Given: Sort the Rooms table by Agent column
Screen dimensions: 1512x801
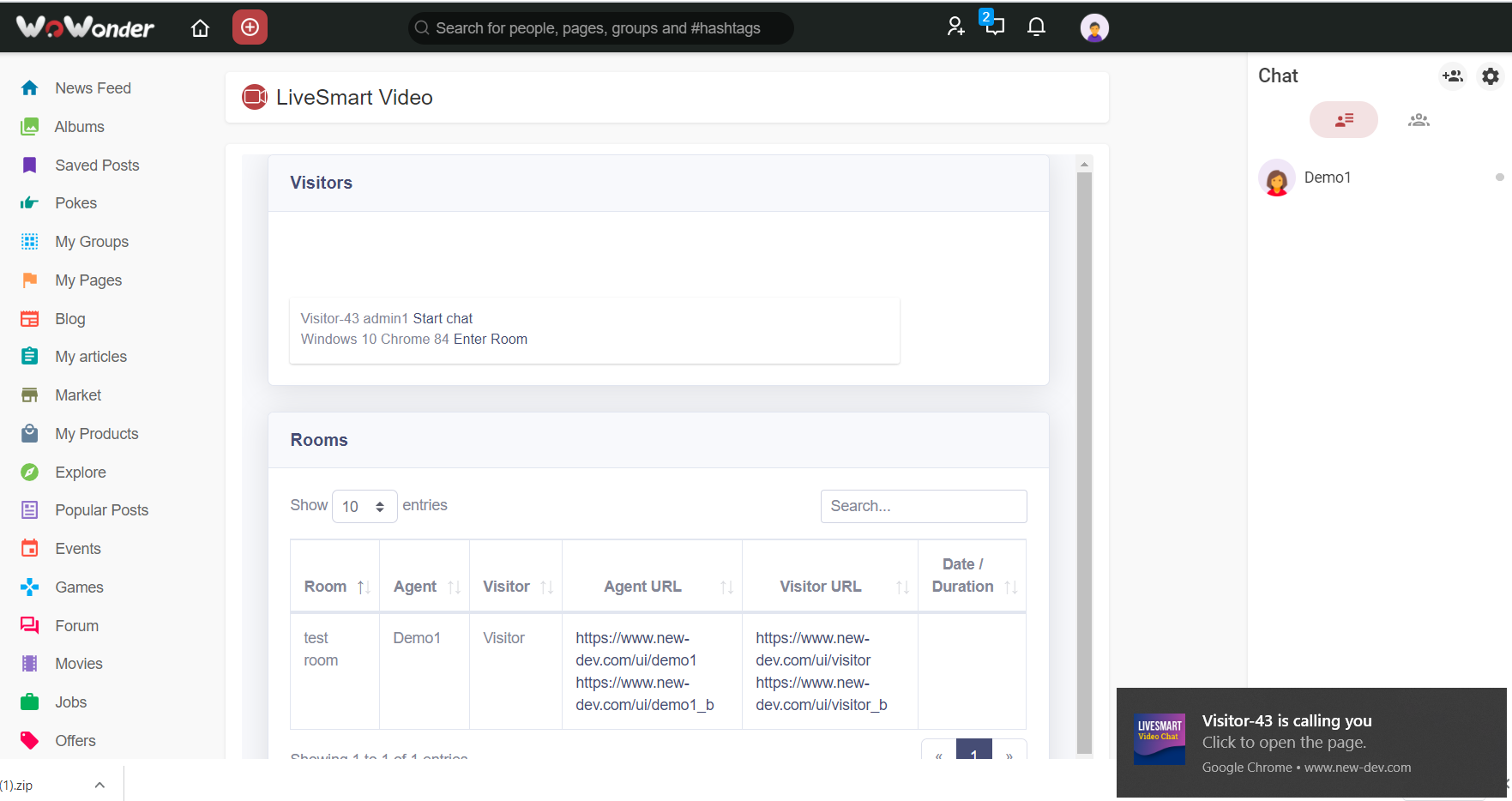Looking at the screenshot, I should coord(455,587).
